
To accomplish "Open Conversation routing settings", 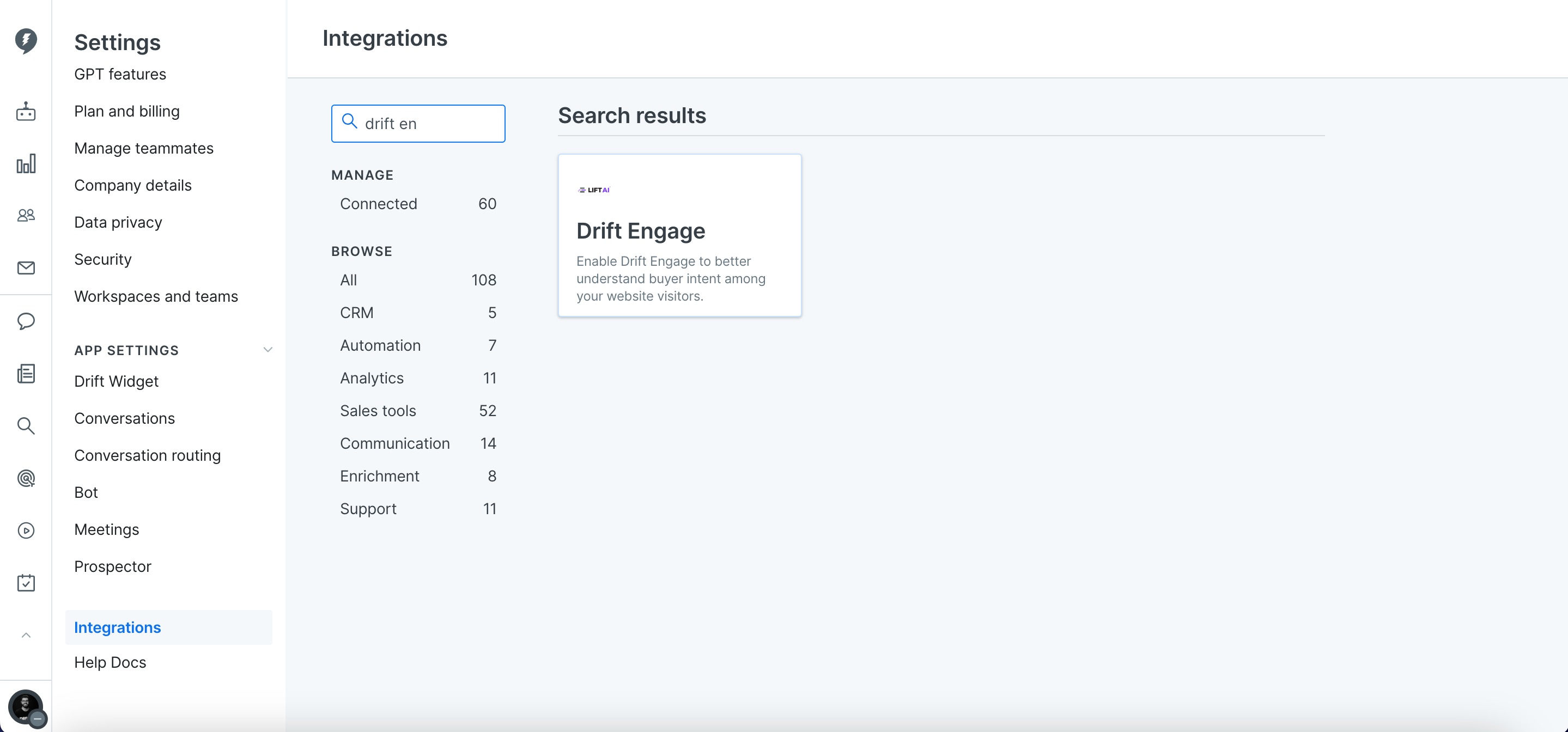I will click(147, 456).
